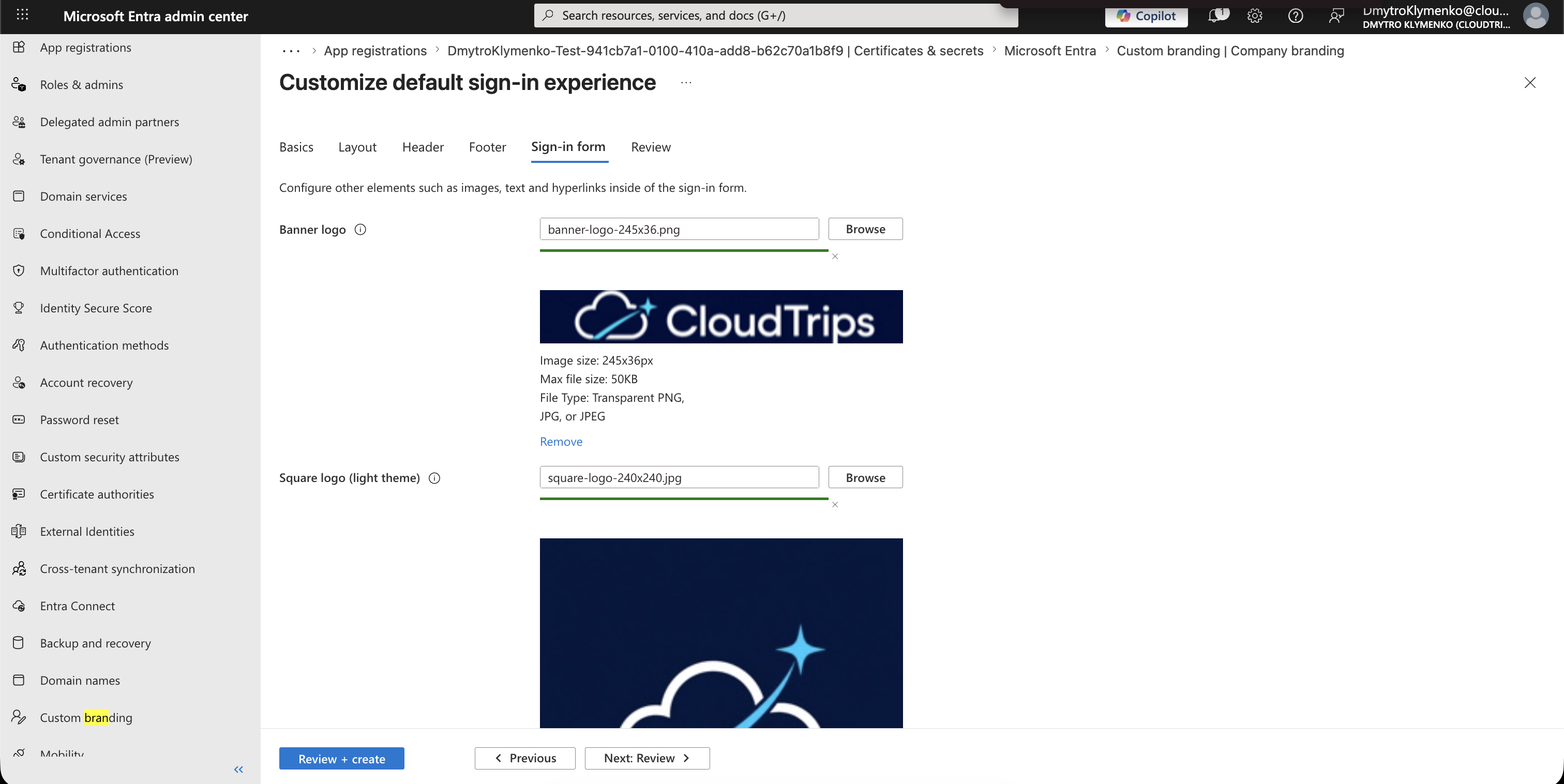Open the page title more options ellipsis
This screenshot has width=1564, height=784.
pos(686,82)
